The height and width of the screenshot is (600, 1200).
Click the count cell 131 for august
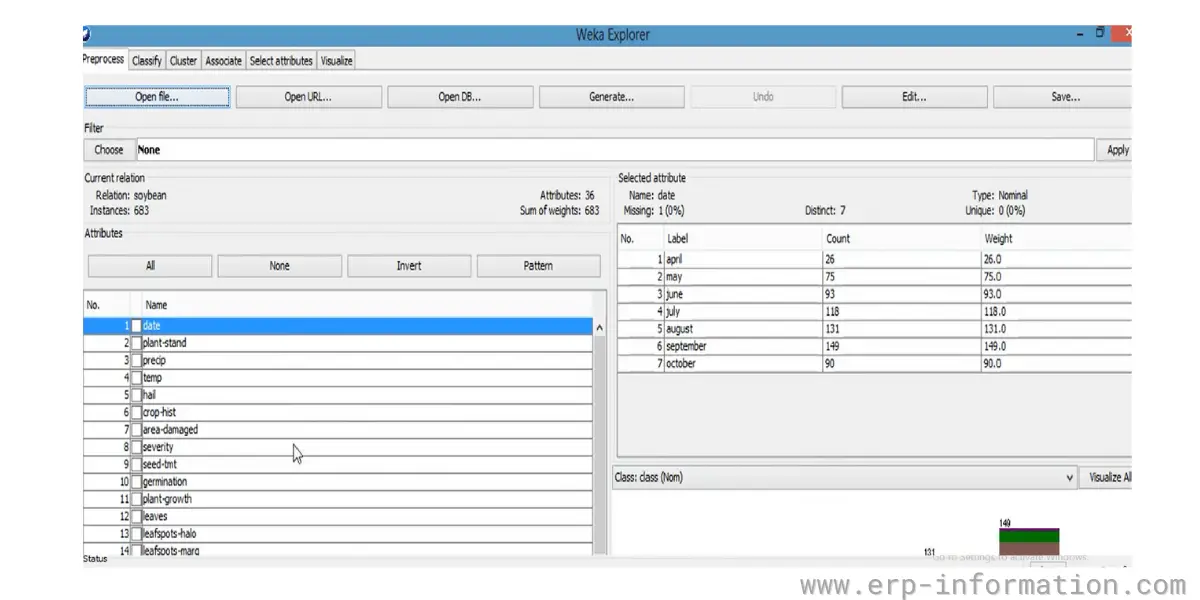pyautogui.click(x=902, y=329)
